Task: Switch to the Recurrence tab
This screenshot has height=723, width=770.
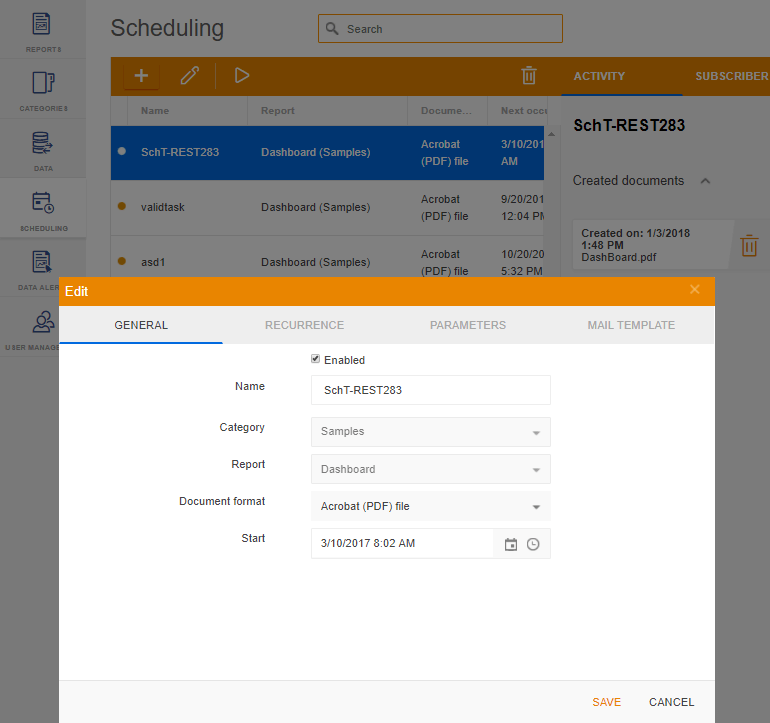Action: coord(304,325)
